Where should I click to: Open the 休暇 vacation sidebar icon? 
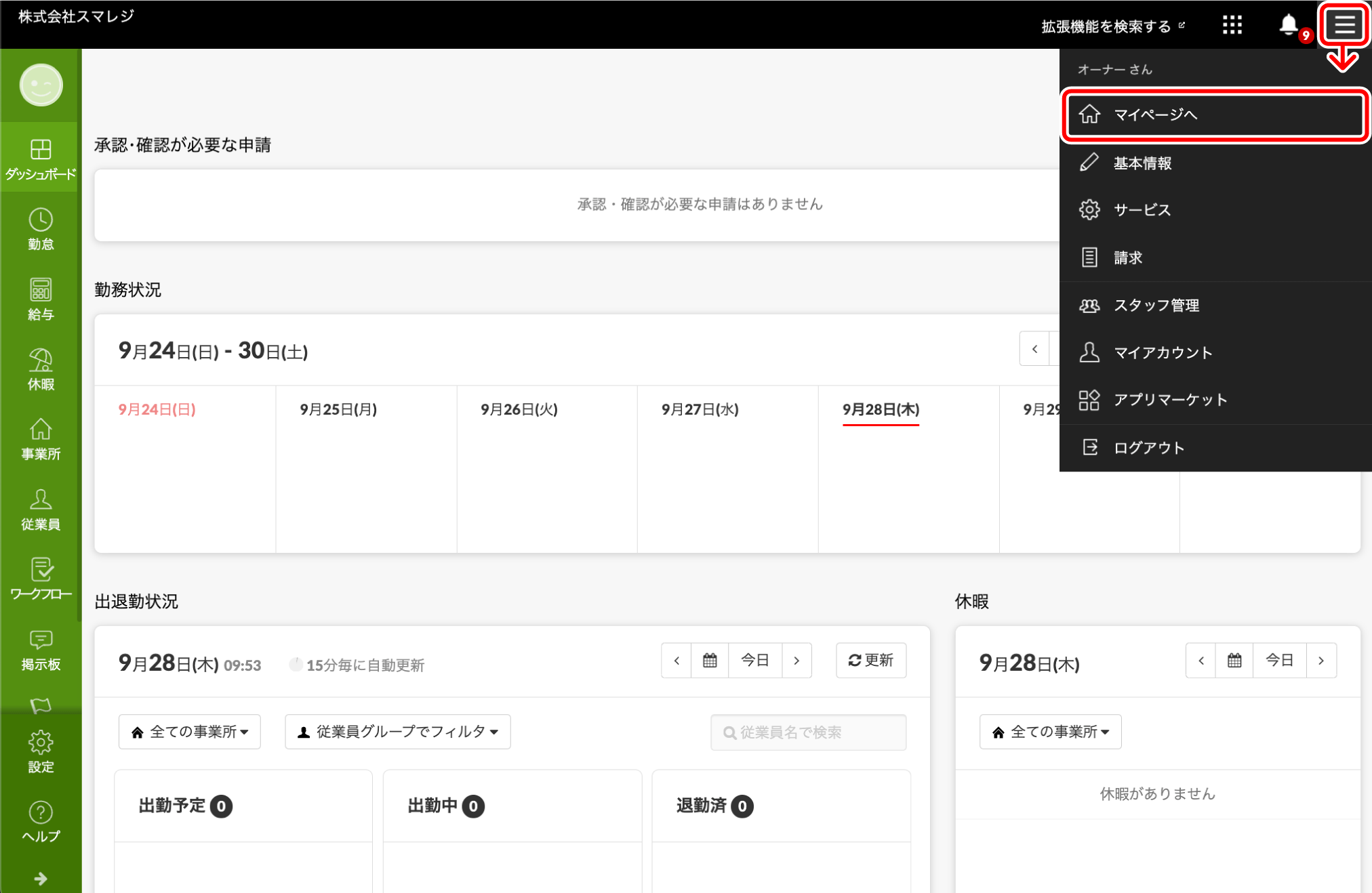41,369
